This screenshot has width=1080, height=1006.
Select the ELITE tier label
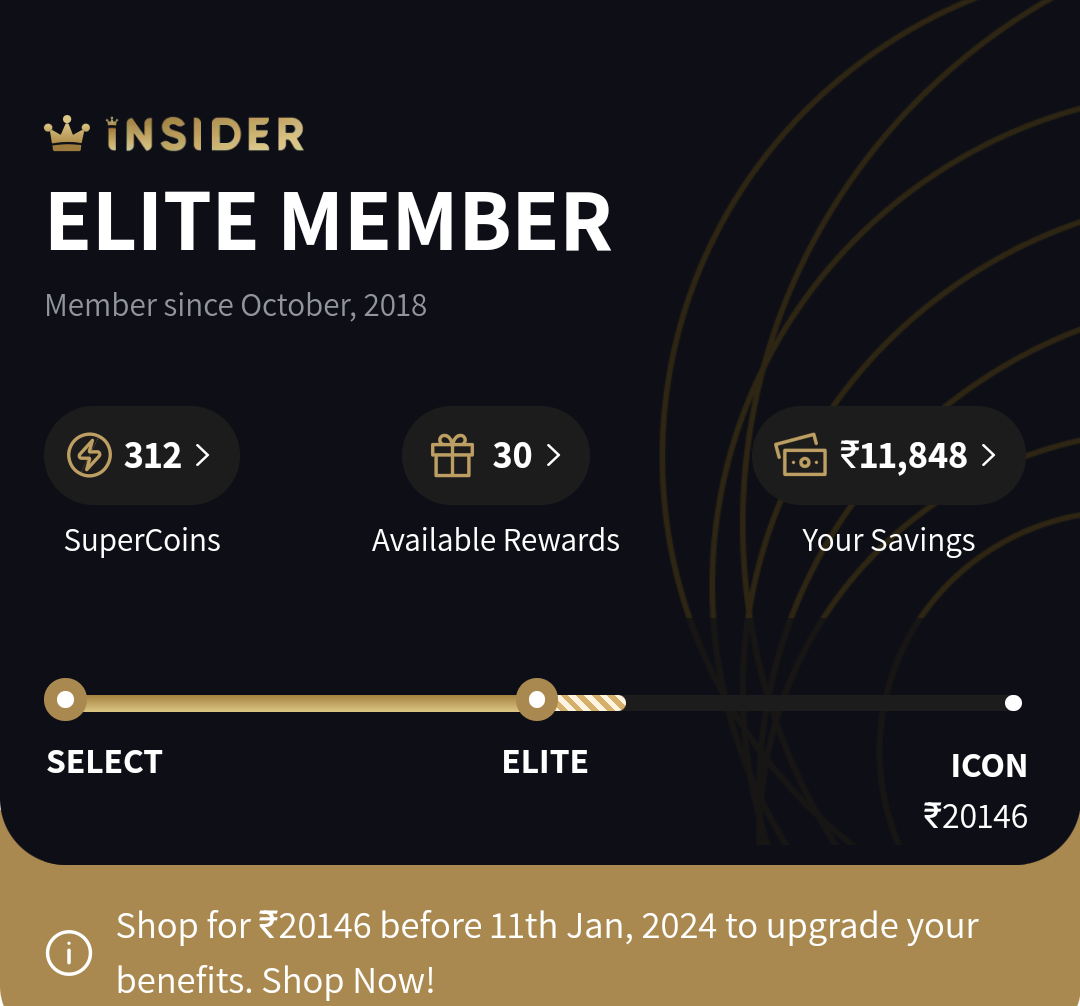pyautogui.click(x=545, y=762)
